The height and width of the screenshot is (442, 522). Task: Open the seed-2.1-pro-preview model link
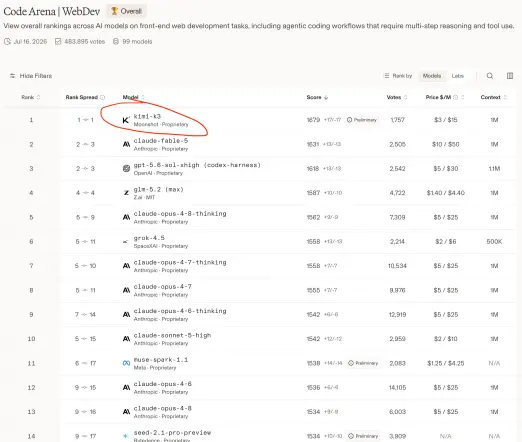pyautogui.click(x=172, y=432)
